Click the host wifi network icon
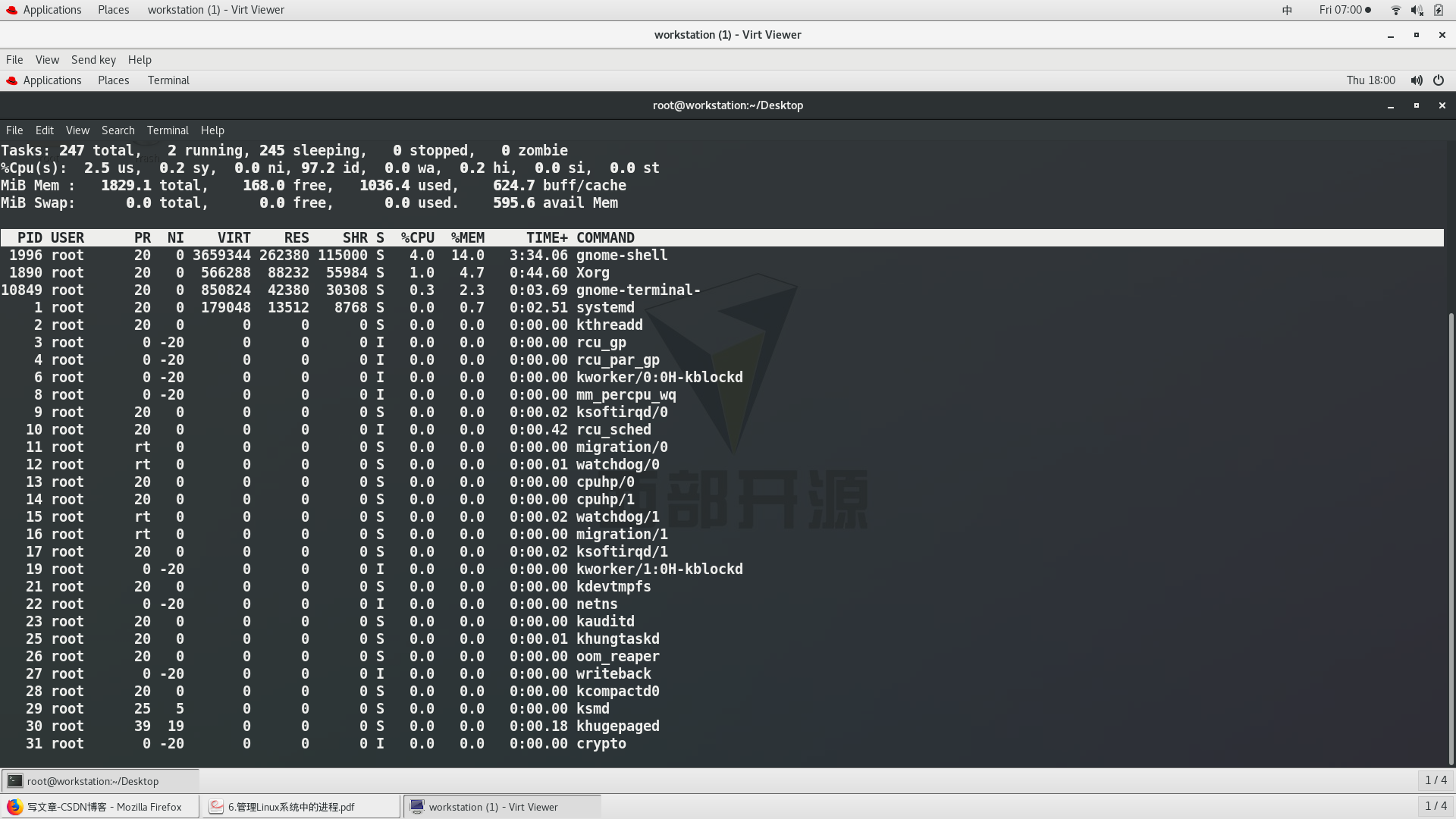The image size is (1456, 819). (1395, 10)
